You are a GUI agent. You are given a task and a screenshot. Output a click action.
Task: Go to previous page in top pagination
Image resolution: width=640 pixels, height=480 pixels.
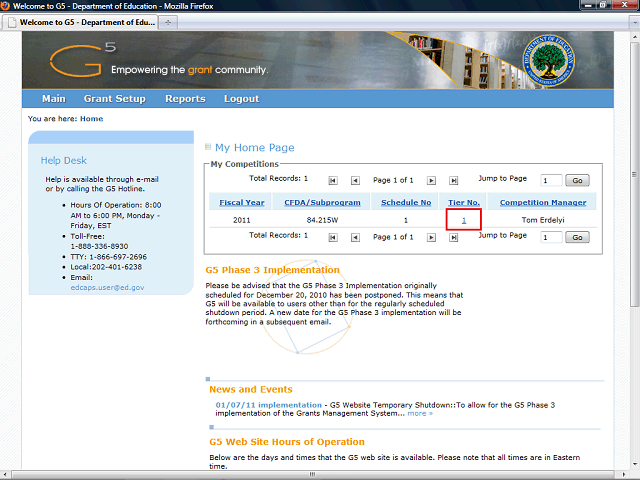pyautogui.click(x=355, y=180)
